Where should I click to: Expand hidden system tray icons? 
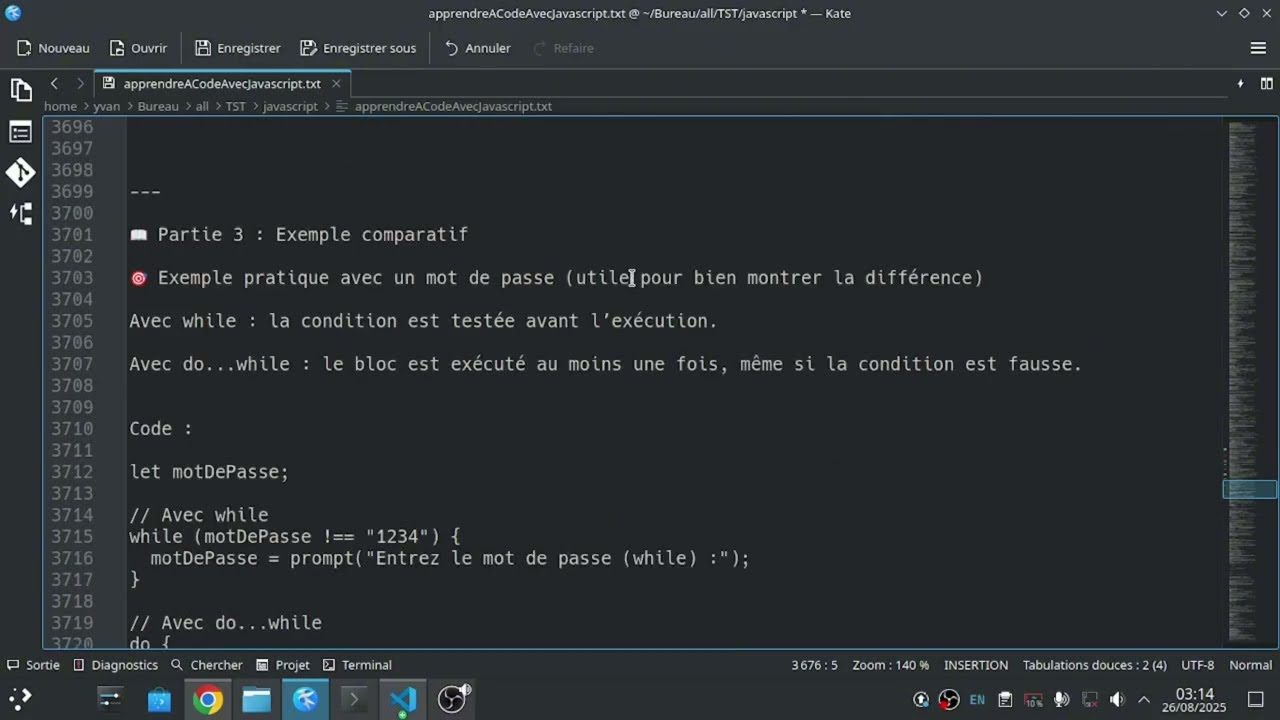(x=1144, y=700)
